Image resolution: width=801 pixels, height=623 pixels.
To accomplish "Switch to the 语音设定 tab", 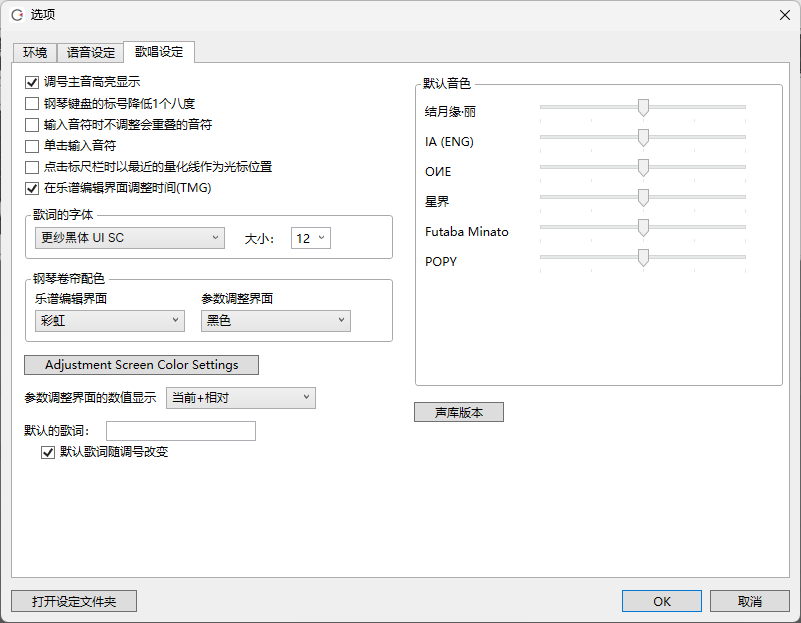I will pos(91,53).
